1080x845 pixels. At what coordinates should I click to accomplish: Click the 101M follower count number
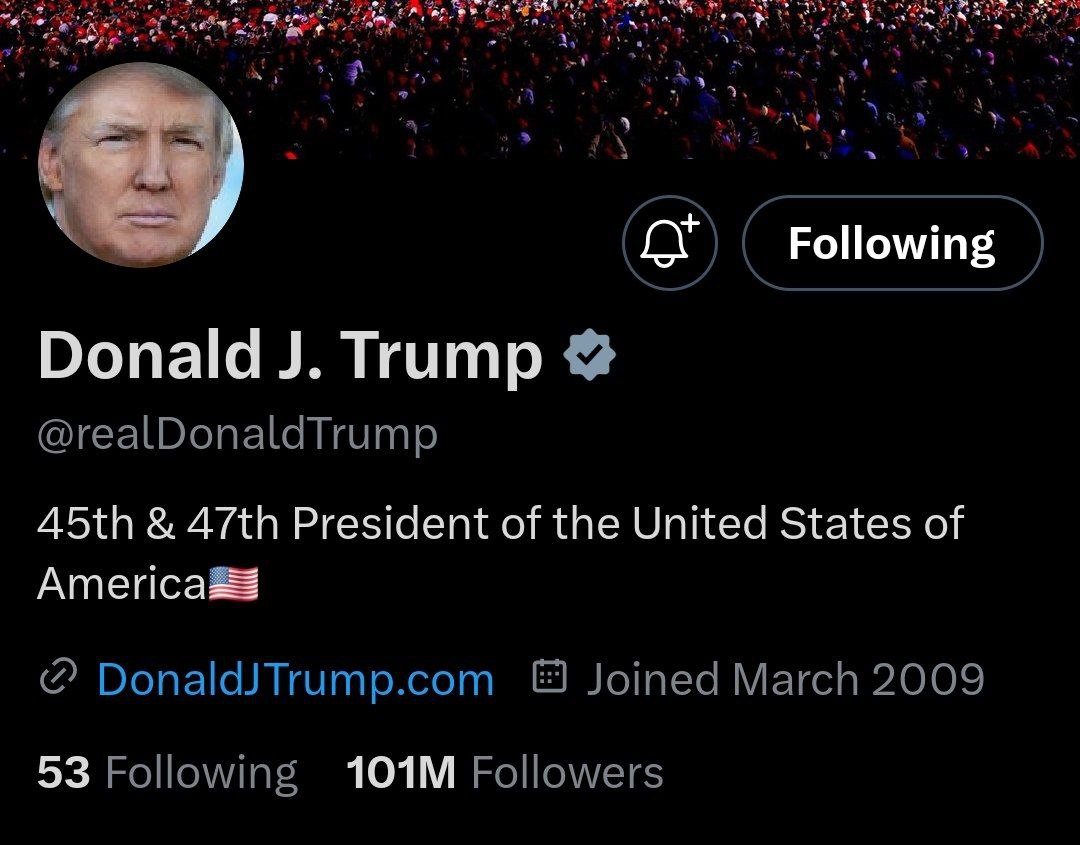(x=401, y=773)
